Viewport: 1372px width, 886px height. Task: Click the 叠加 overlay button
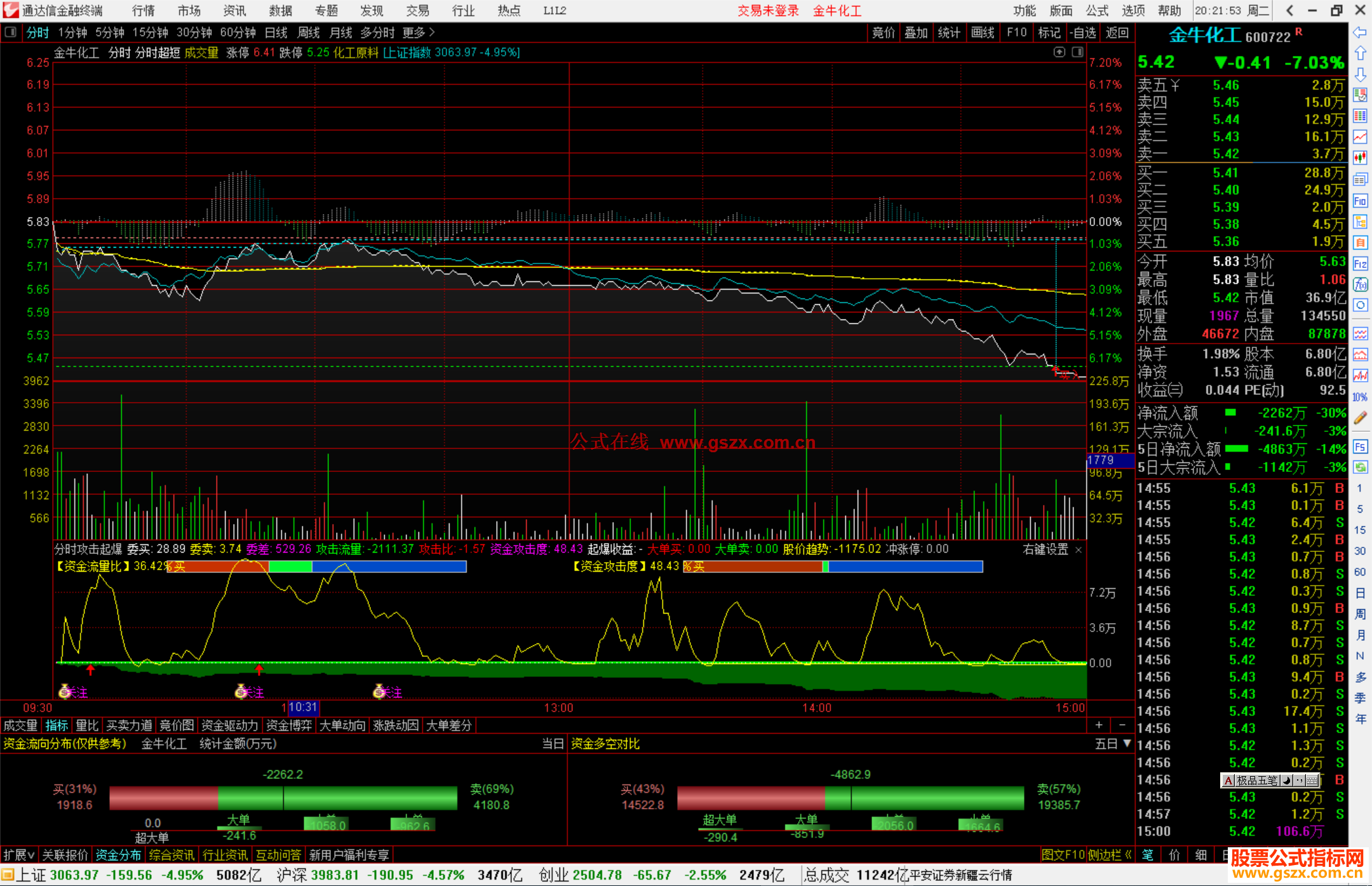(916, 32)
